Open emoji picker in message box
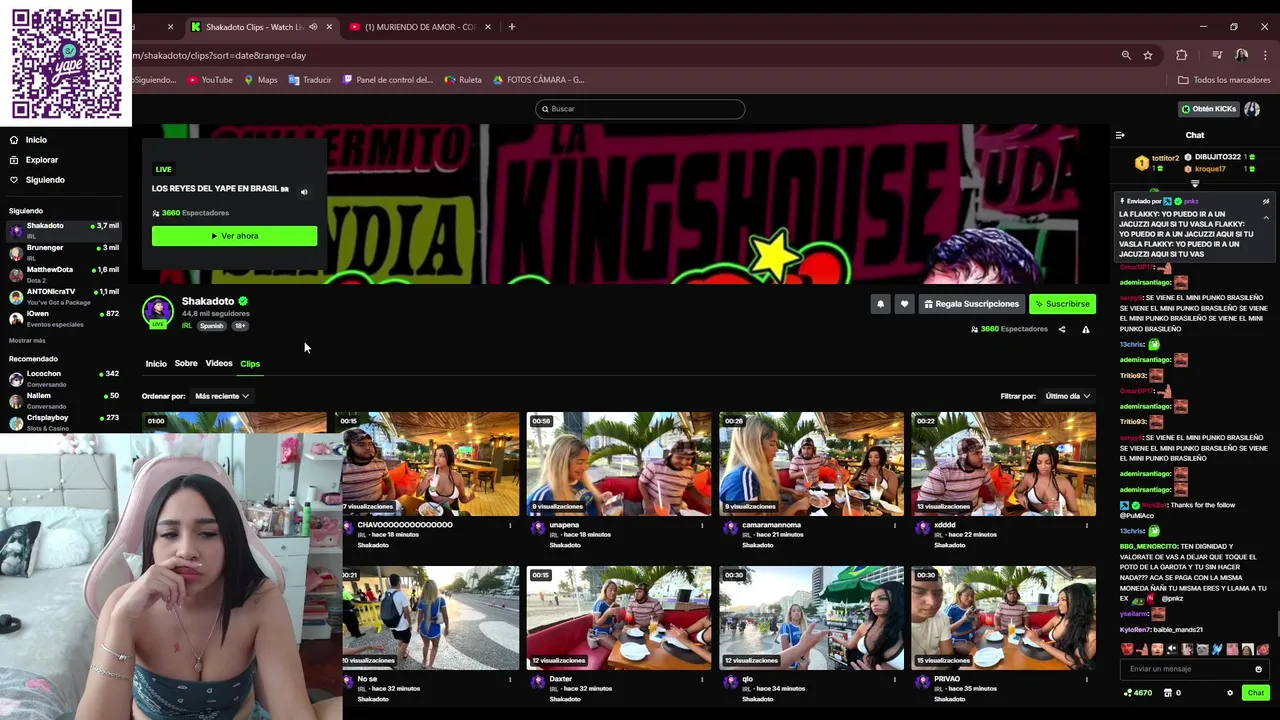 [1258, 669]
